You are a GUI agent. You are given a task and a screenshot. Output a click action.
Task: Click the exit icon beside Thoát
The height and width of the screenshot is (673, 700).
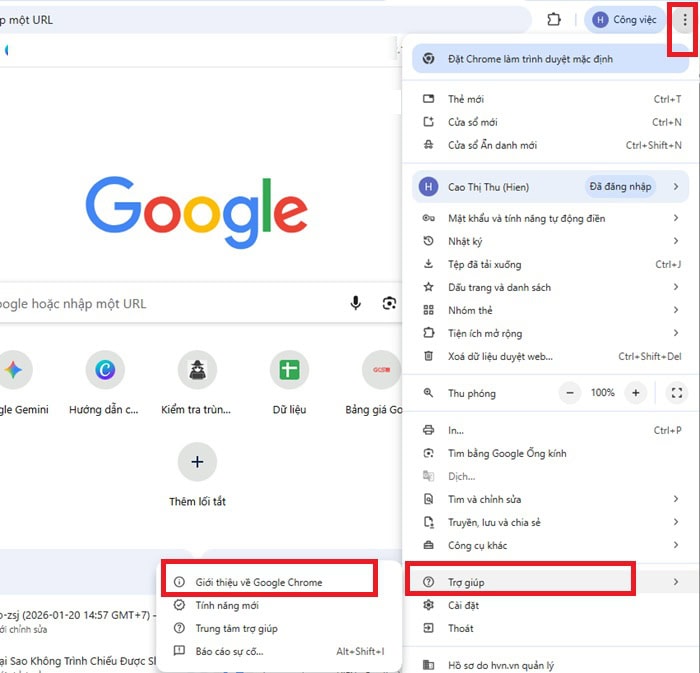click(x=428, y=628)
